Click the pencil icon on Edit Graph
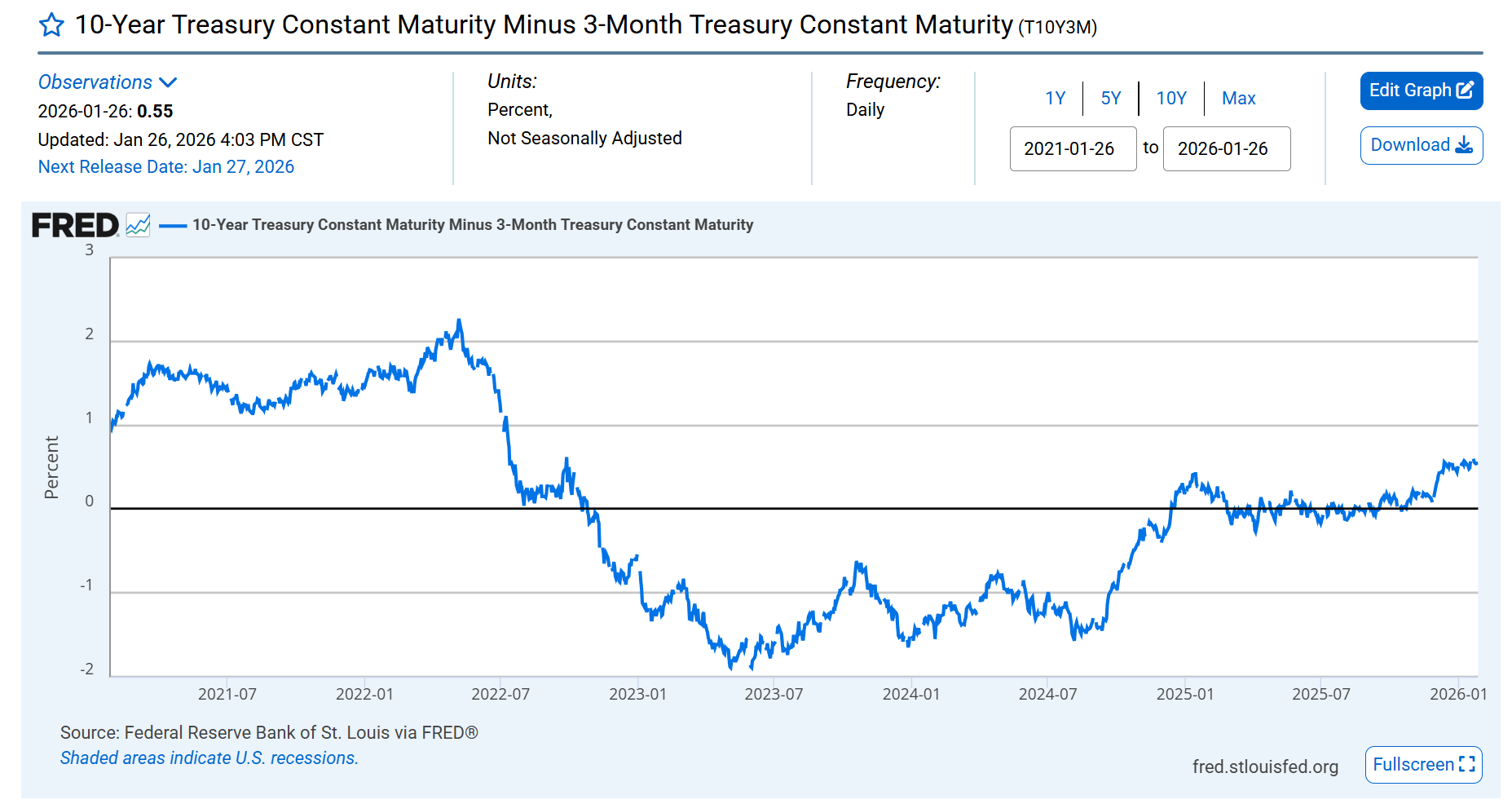1512x804 pixels. [x=1466, y=91]
